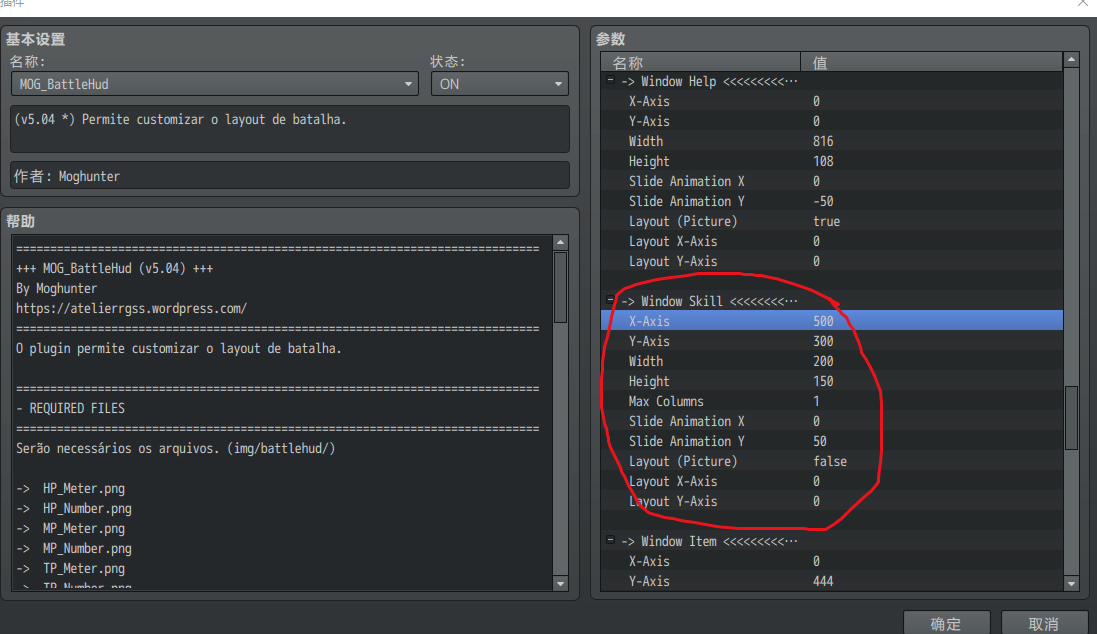Select Slide Animation Y row valued -50
The height and width of the screenshot is (634, 1097).
click(x=832, y=201)
